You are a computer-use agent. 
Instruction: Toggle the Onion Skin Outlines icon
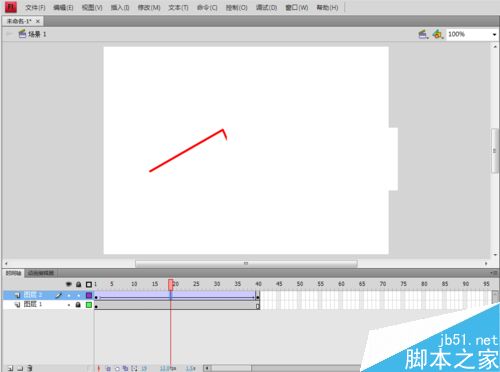[x=117, y=368]
